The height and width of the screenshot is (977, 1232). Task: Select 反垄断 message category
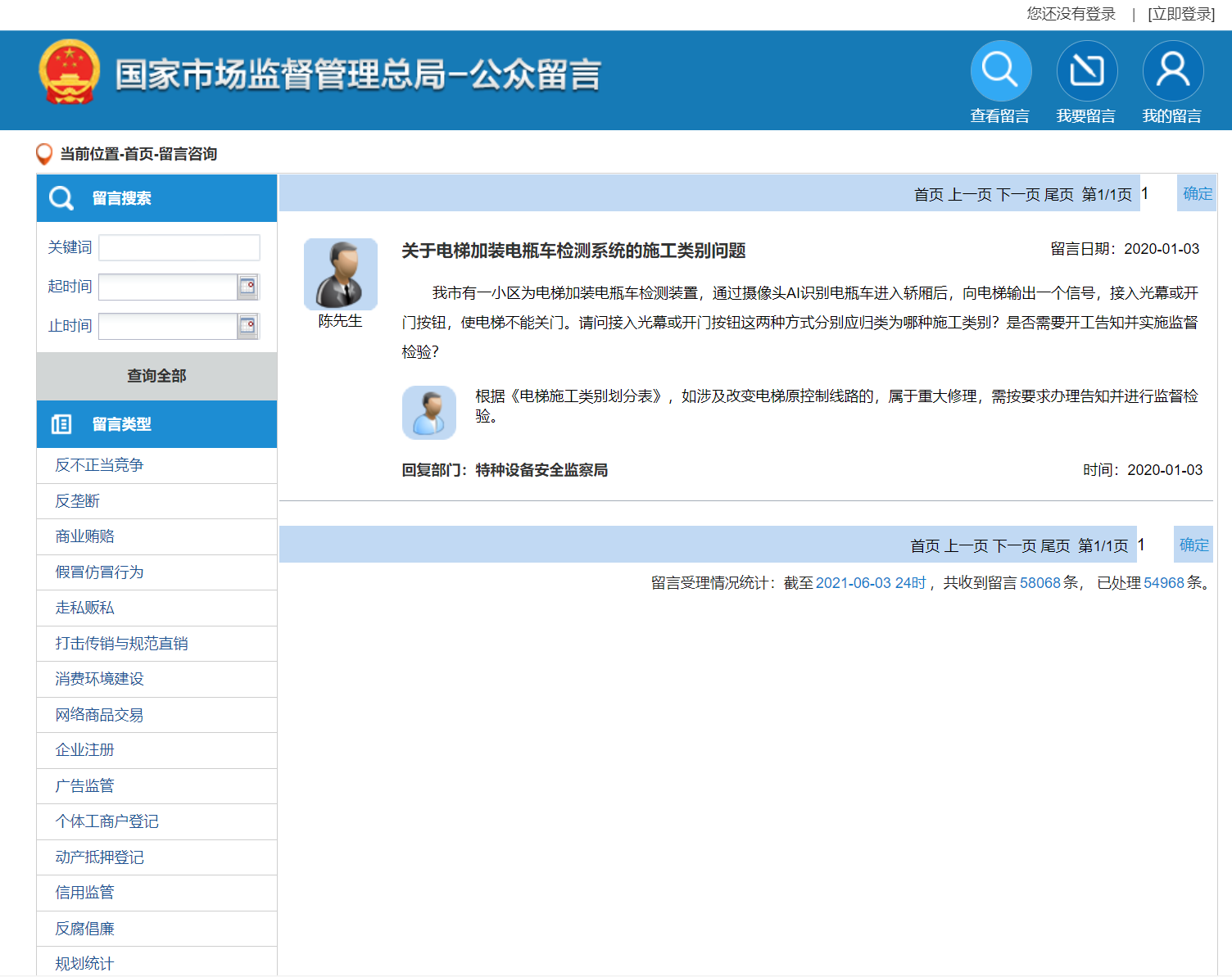[77, 501]
